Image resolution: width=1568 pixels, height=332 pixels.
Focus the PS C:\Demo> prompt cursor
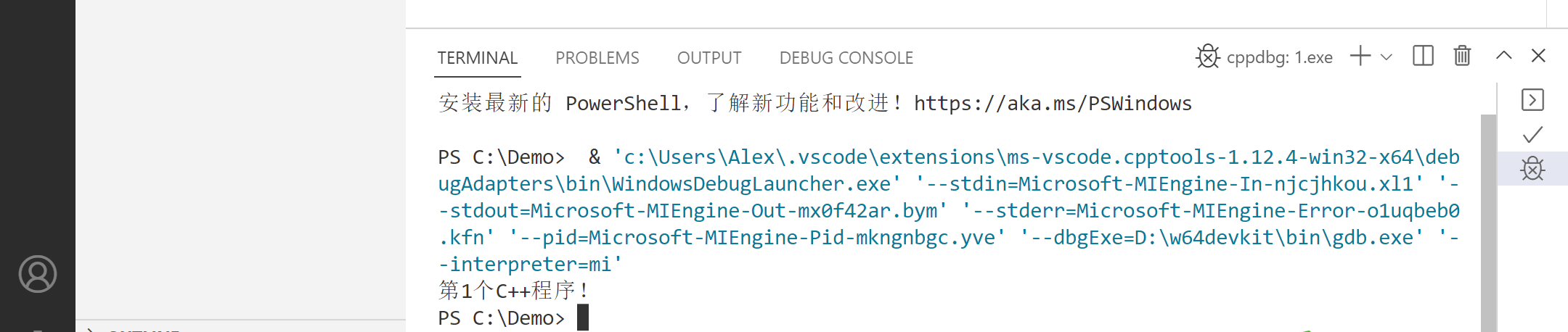tap(583, 318)
